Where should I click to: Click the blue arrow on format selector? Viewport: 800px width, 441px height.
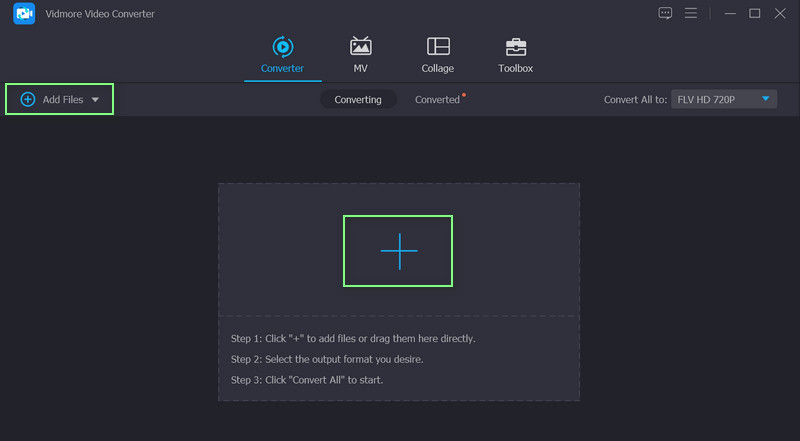pos(765,99)
